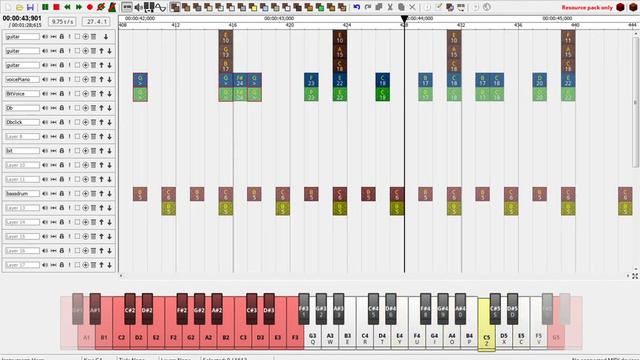
Task: Open instrument settings icon in the toolbar
Action: [450, 7]
